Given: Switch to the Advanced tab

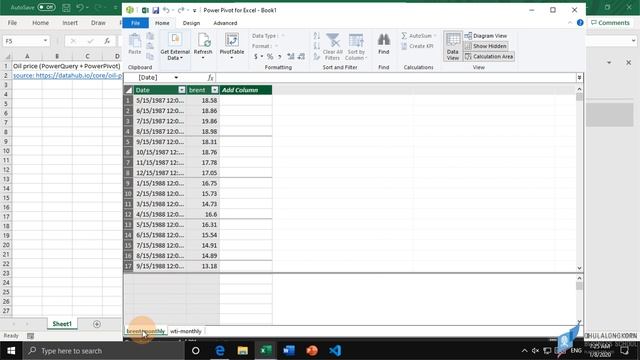Looking at the screenshot, I should (x=225, y=23).
